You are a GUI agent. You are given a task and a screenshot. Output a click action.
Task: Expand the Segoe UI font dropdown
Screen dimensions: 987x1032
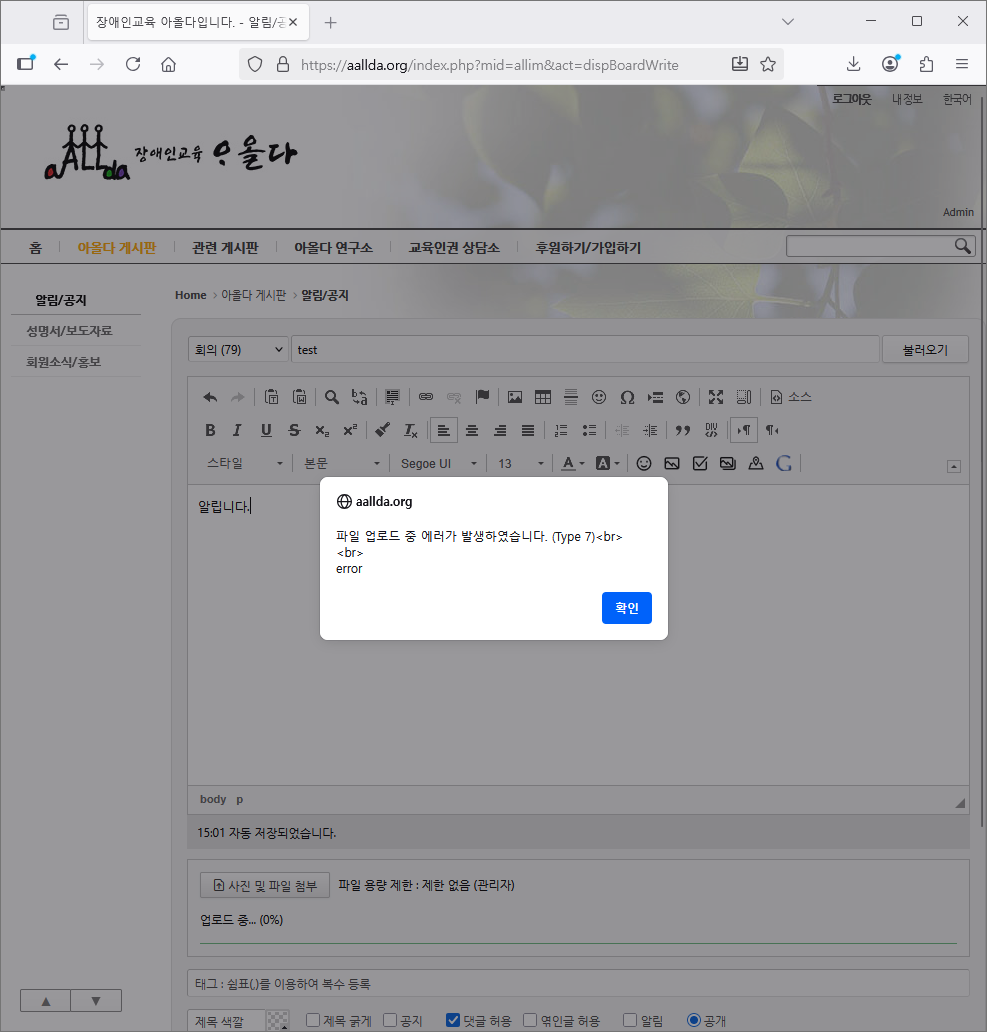(439, 464)
